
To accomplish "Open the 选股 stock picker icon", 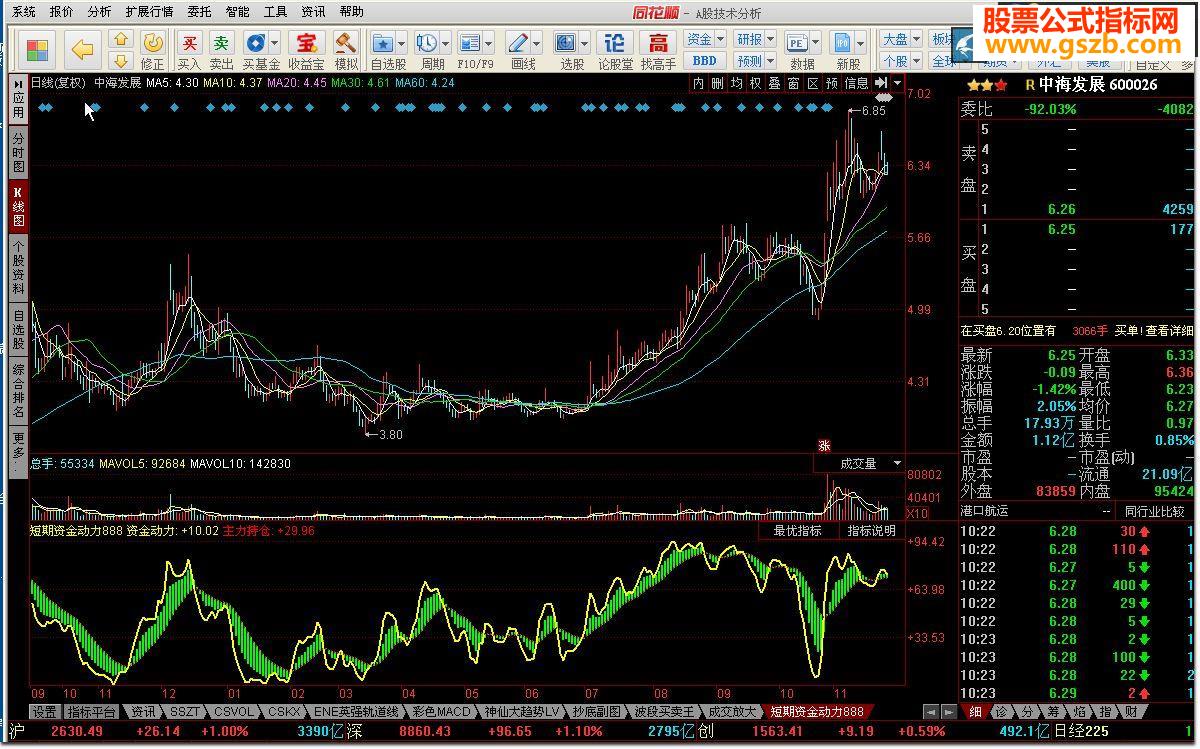I will pos(566,43).
